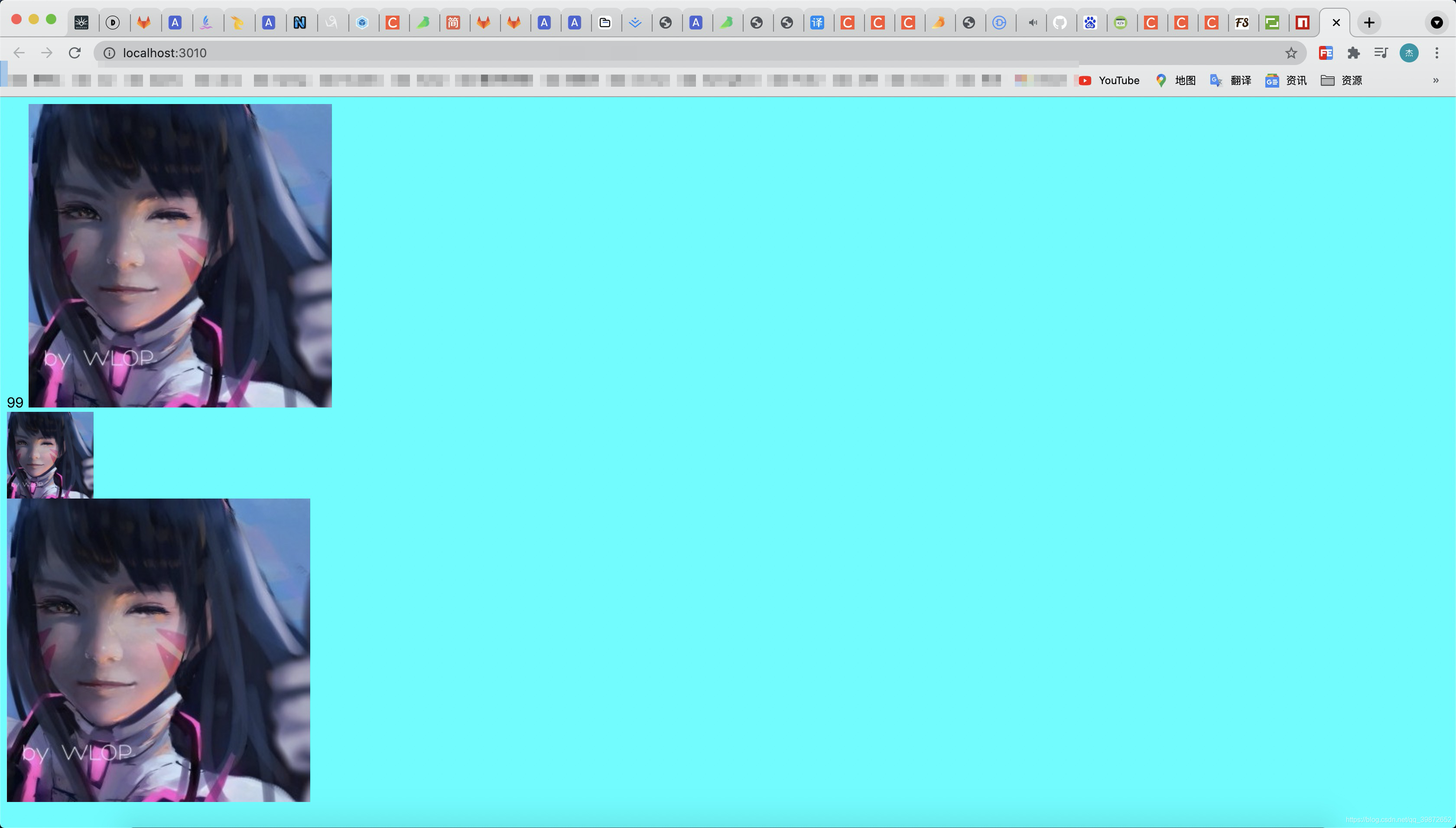The height and width of the screenshot is (828, 1456).
Task: Open the profile avatar menu
Action: pos(1409,53)
